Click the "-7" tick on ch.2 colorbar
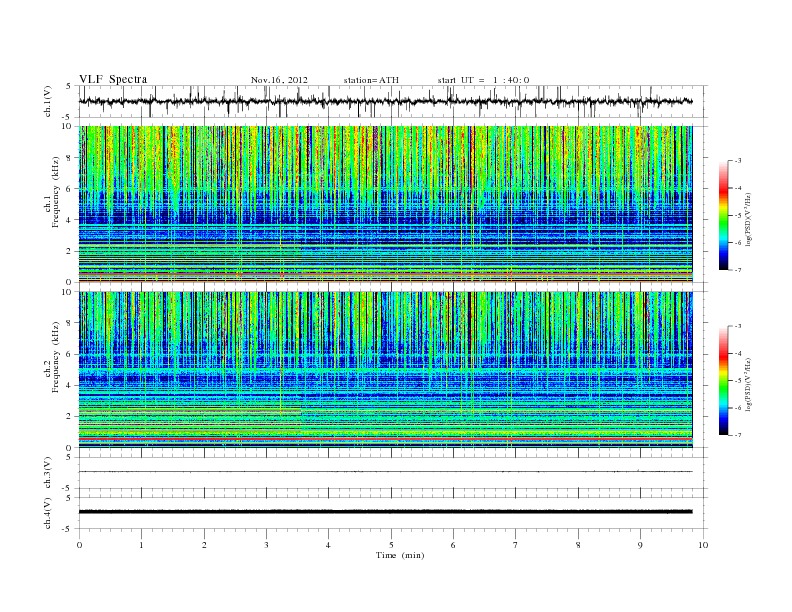Screen dimensions: 792x612 pos(738,435)
